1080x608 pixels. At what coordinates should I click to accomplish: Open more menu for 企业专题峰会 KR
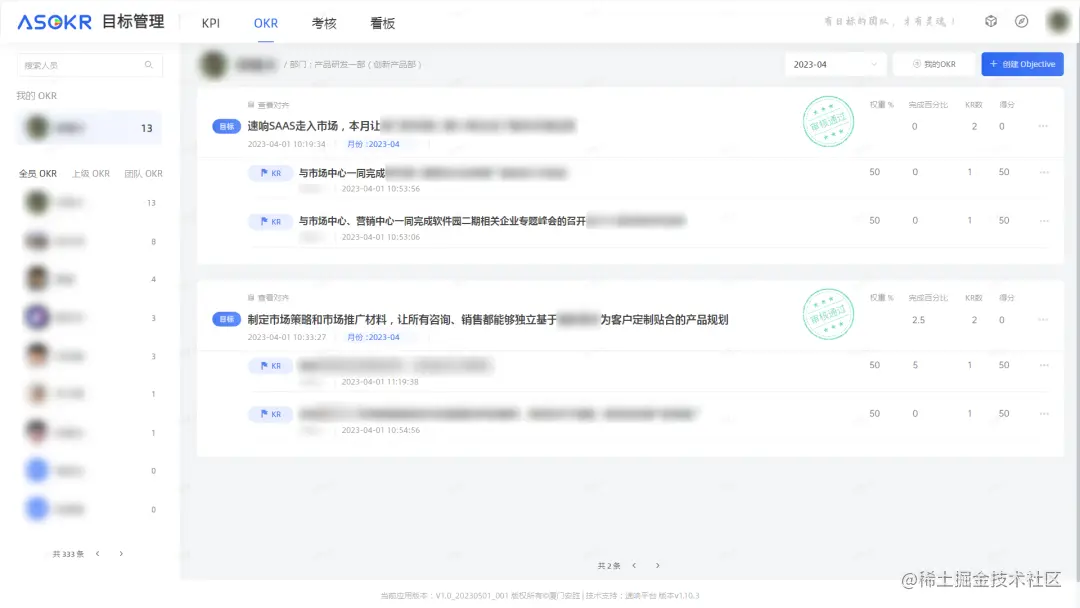[x=1044, y=220]
